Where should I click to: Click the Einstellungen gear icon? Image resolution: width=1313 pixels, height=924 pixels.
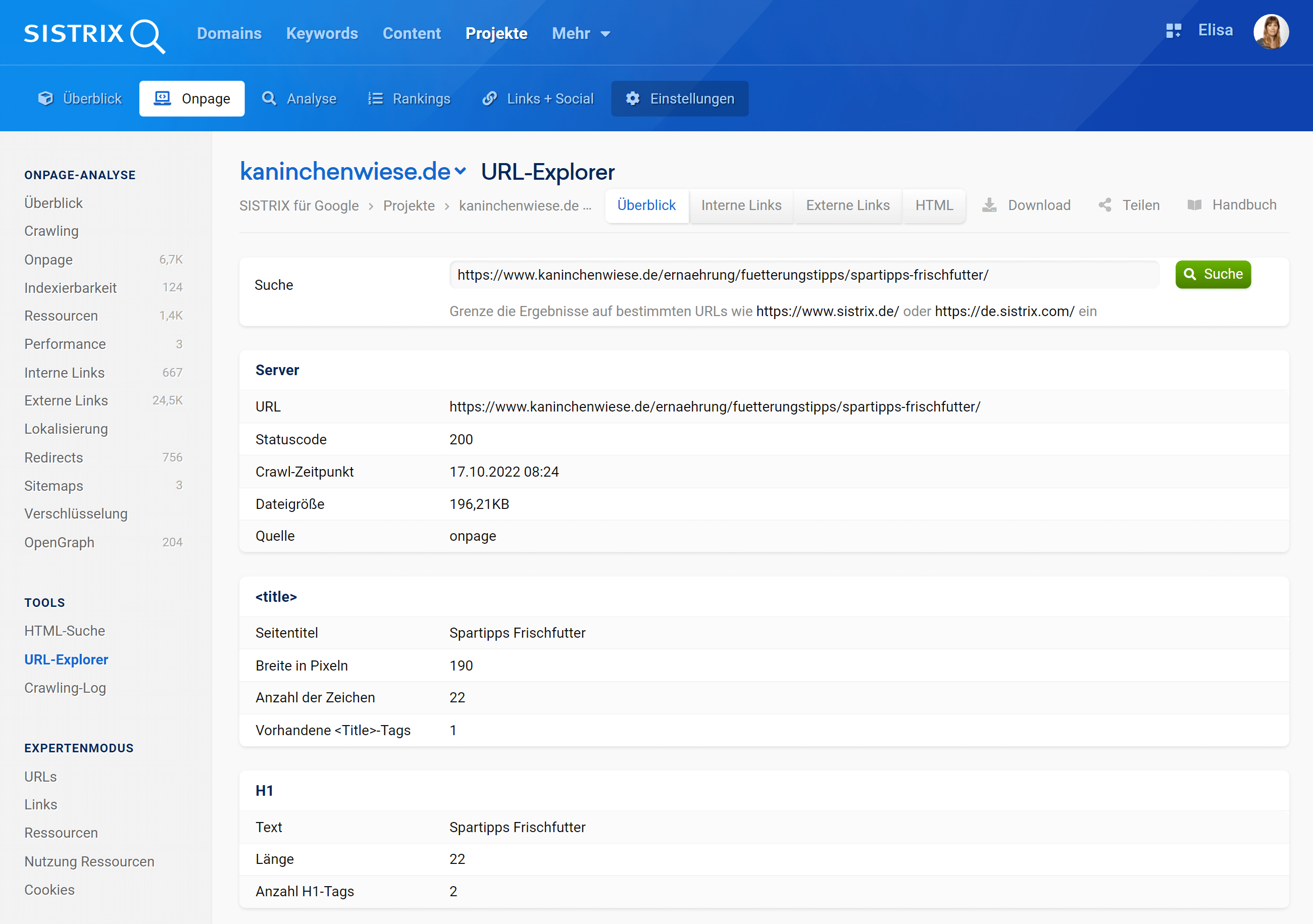click(x=632, y=98)
